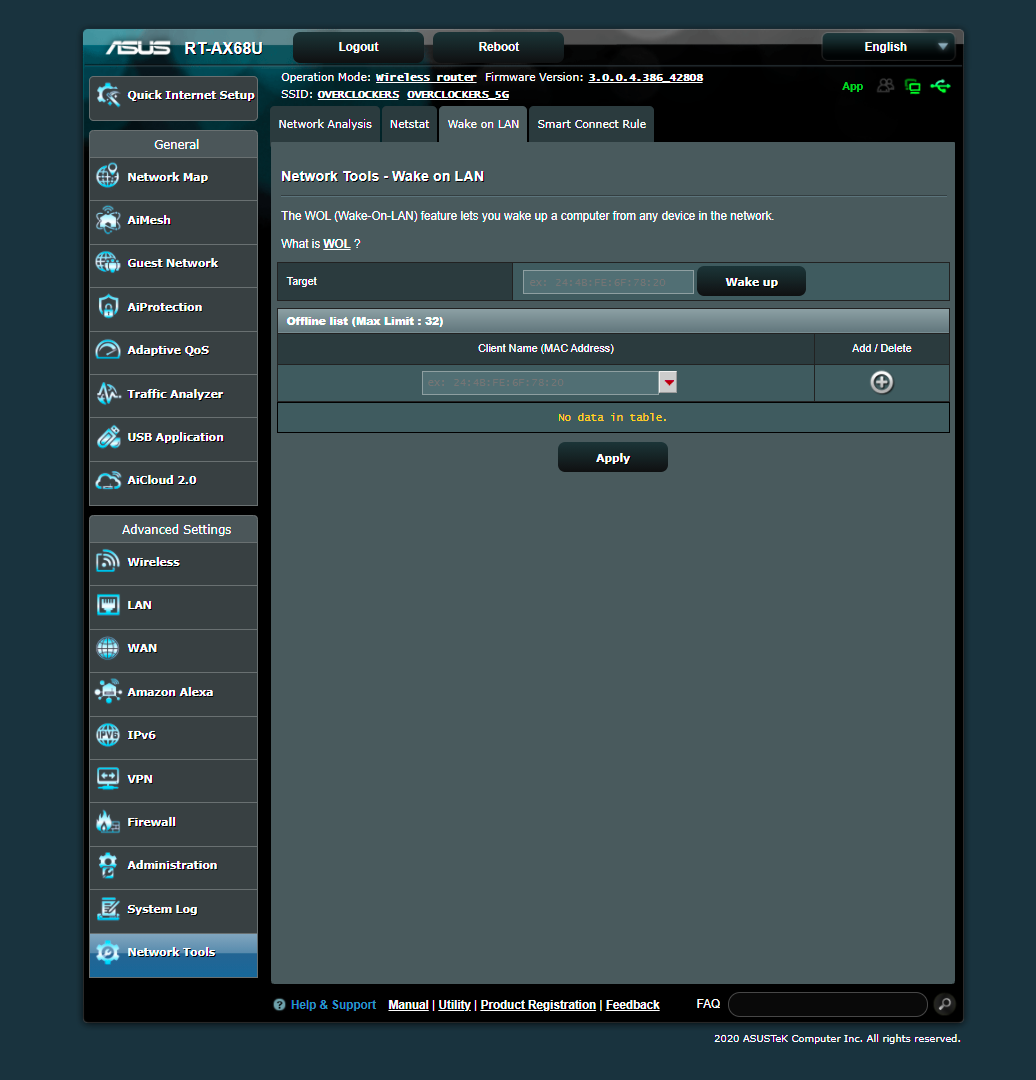1036x1080 pixels.
Task: Click the Help & Support text link
Action: 333,1005
